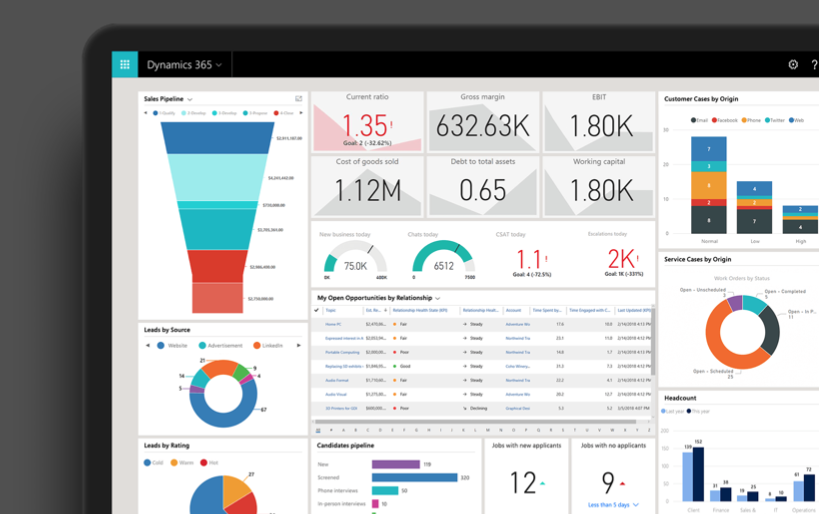Click the red Close segment of funnel
This screenshot has height=514, width=819.
pos(218,266)
